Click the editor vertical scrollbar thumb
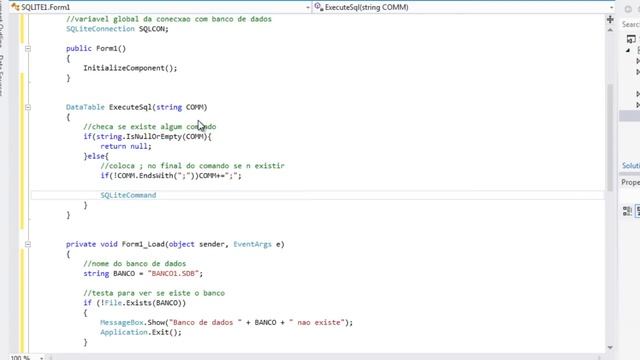The image size is (640, 360). point(610,138)
